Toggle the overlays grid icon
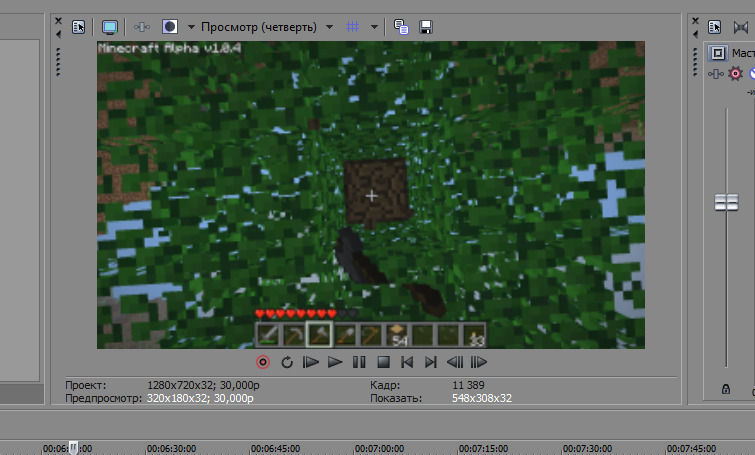The height and width of the screenshot is (455, 755). click(x=352, y=27)
